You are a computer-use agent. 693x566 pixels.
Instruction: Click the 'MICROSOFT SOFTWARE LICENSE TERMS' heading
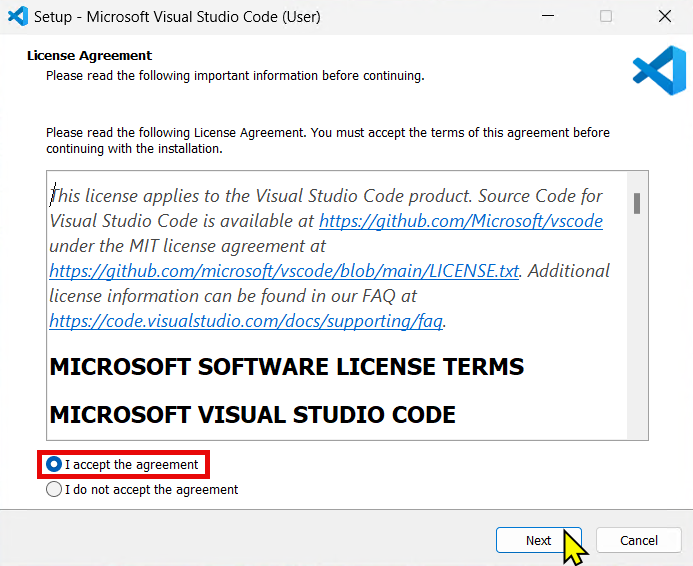click(286, 367)
